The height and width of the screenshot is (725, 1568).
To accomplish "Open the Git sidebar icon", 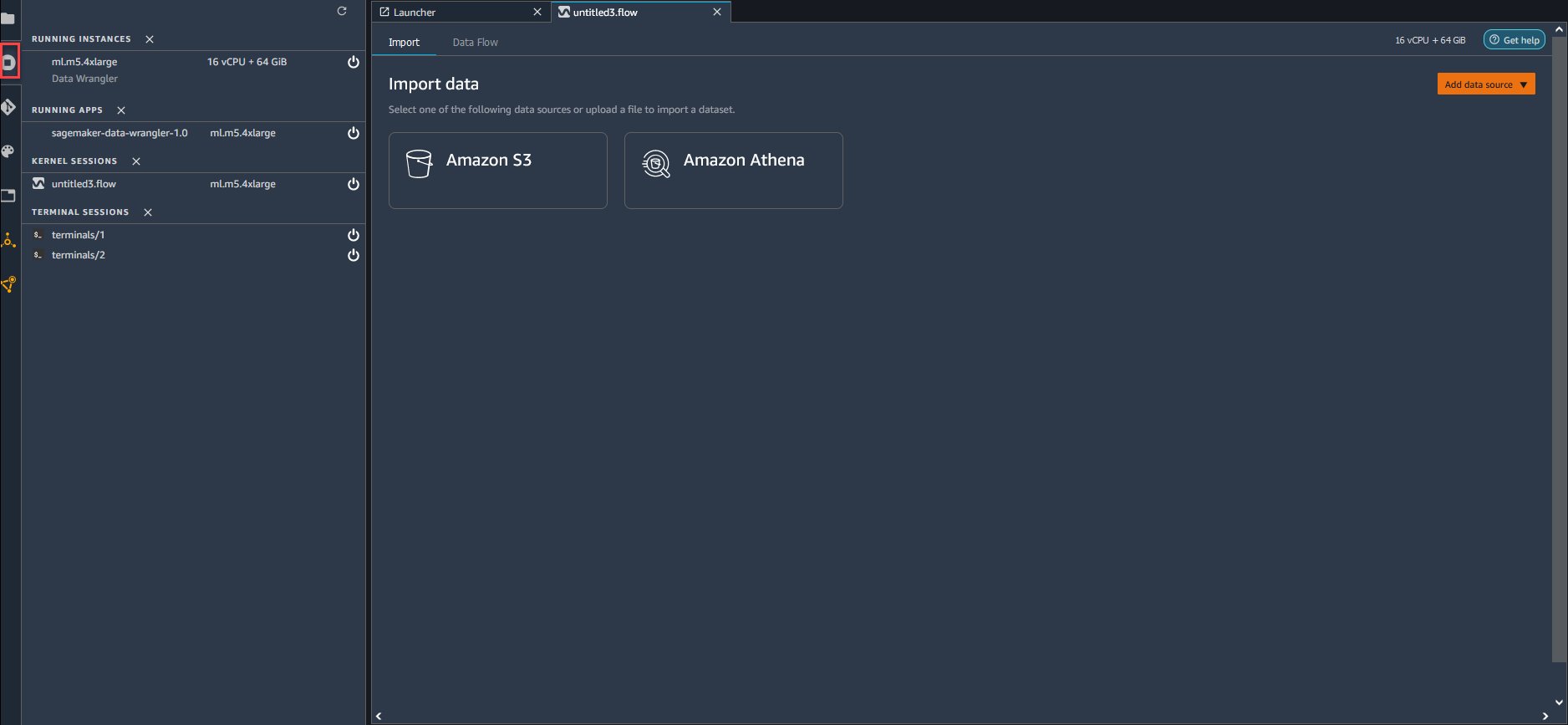I will tap(8, 108).
